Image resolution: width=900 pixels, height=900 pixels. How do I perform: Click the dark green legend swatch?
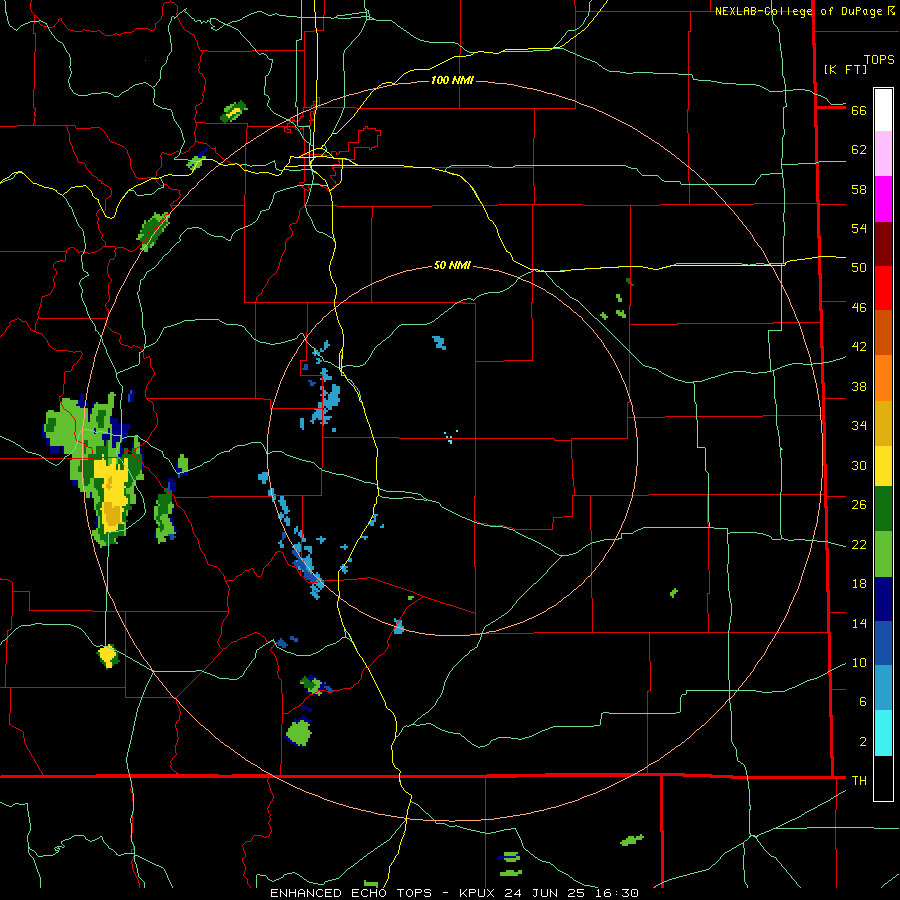(x=883, y=509)
